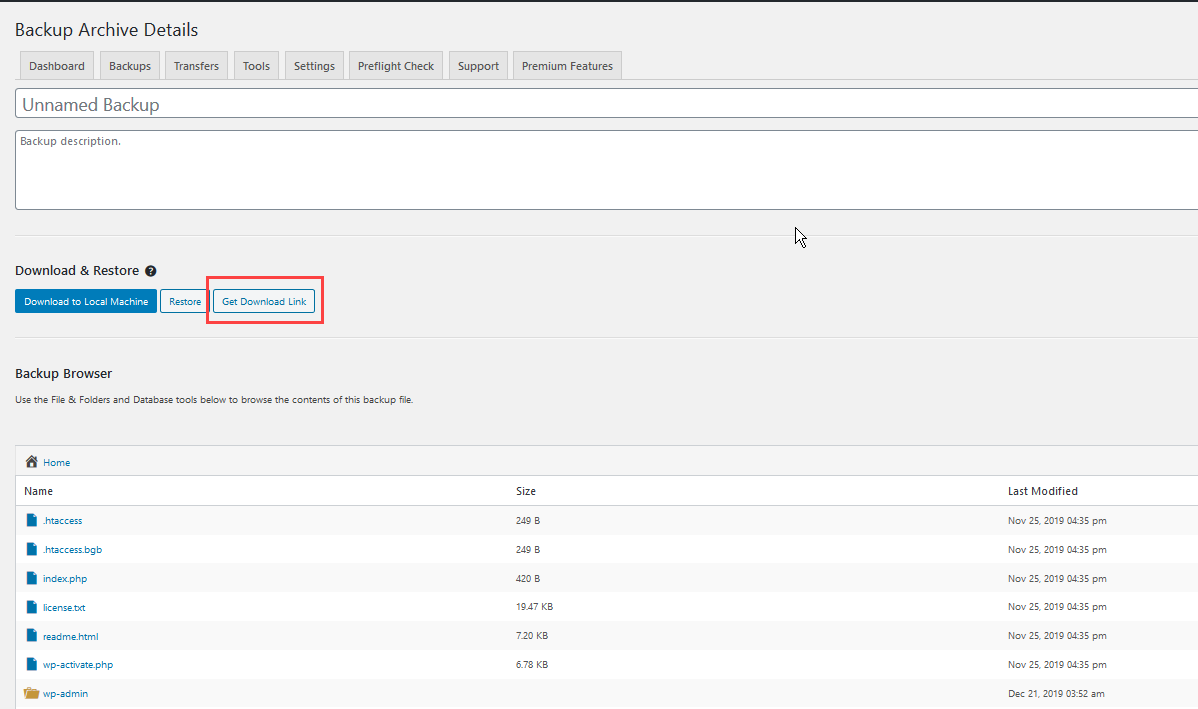This screenshot has width=1198, height=709.
Task: Click the file icon beside .htaccess.bgb
Action: point(30,549)
